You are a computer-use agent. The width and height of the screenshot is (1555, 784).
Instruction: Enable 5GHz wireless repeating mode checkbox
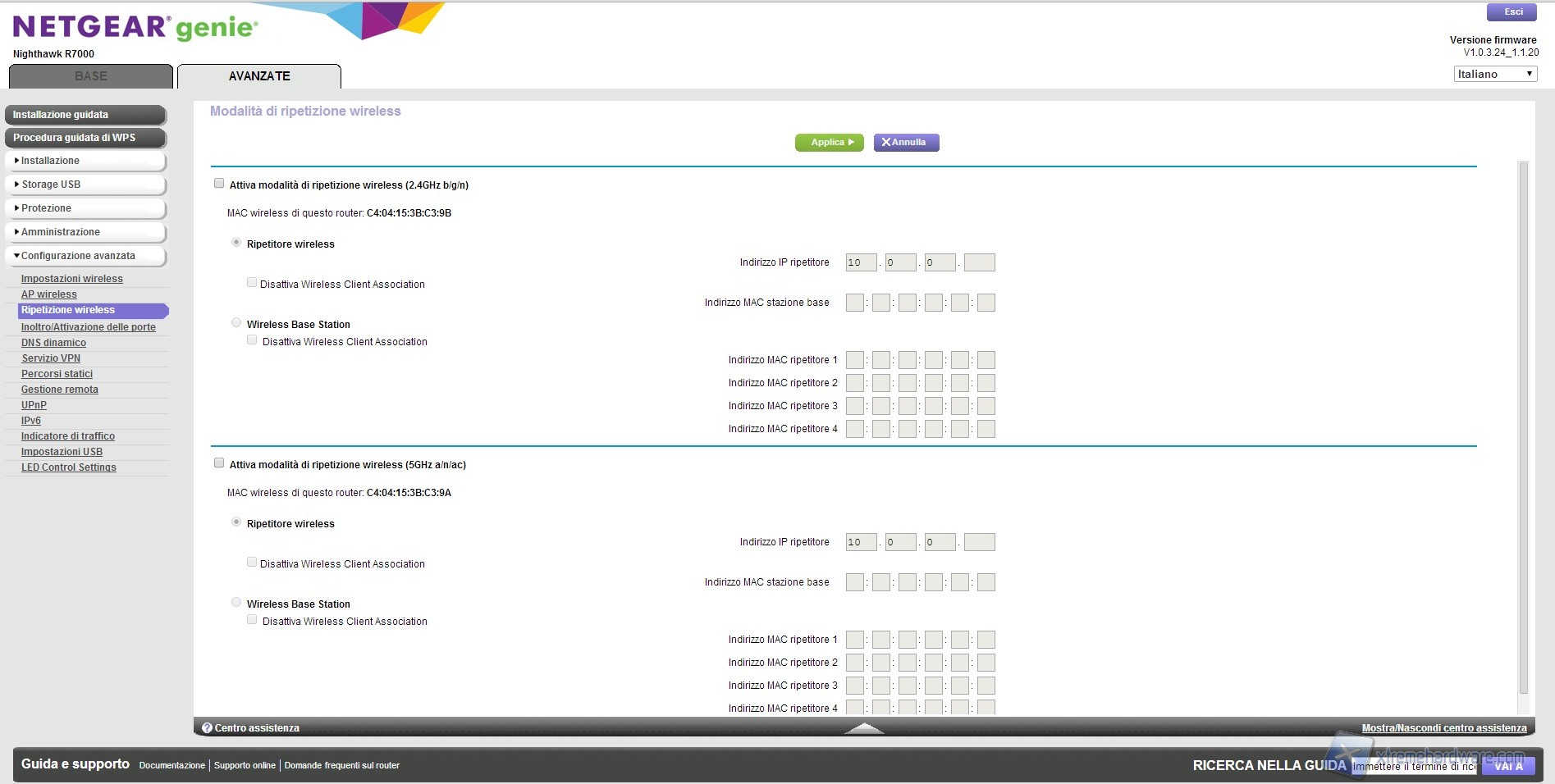click(219, 463)
